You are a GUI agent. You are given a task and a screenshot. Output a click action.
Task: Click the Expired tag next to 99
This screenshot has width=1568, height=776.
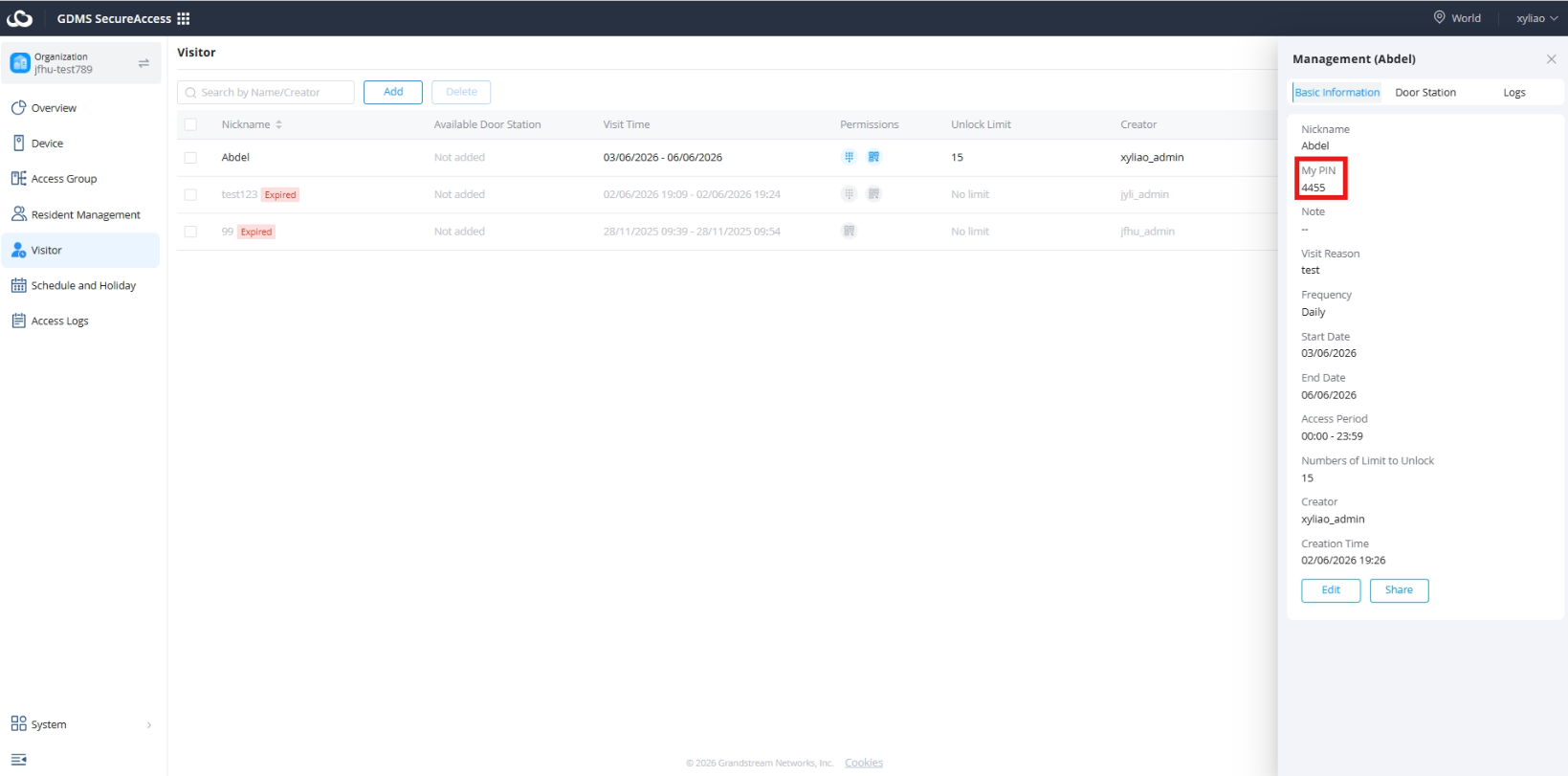click(256, 232)
